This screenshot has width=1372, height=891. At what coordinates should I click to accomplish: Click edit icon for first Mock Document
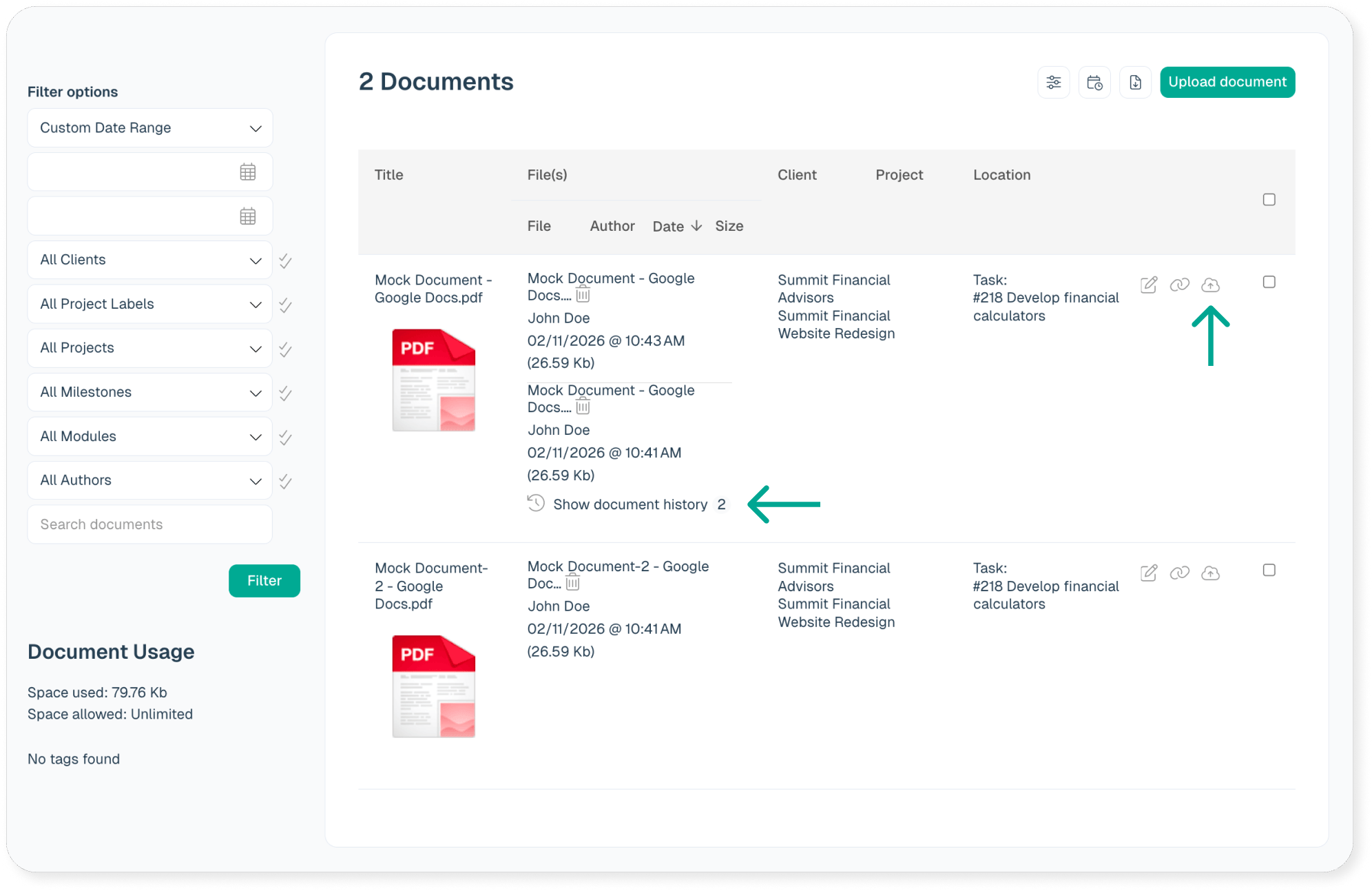tap(1148, 285)
